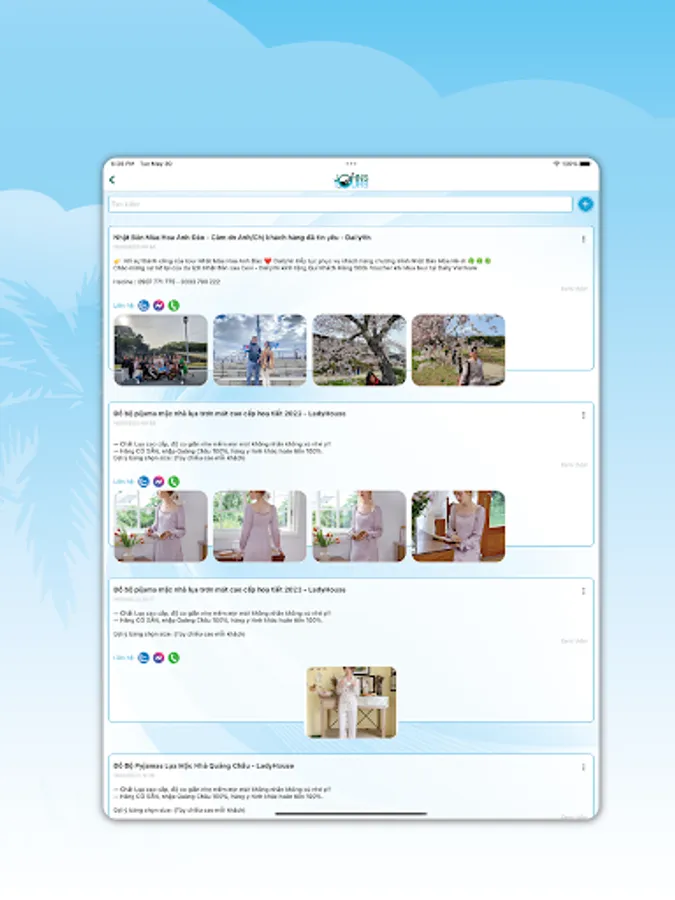Tap Zalo icon in the Nhật Bản Mùa Hoa Anh Đào post
This screenshot has height=900, width=675.
[143, 305]
